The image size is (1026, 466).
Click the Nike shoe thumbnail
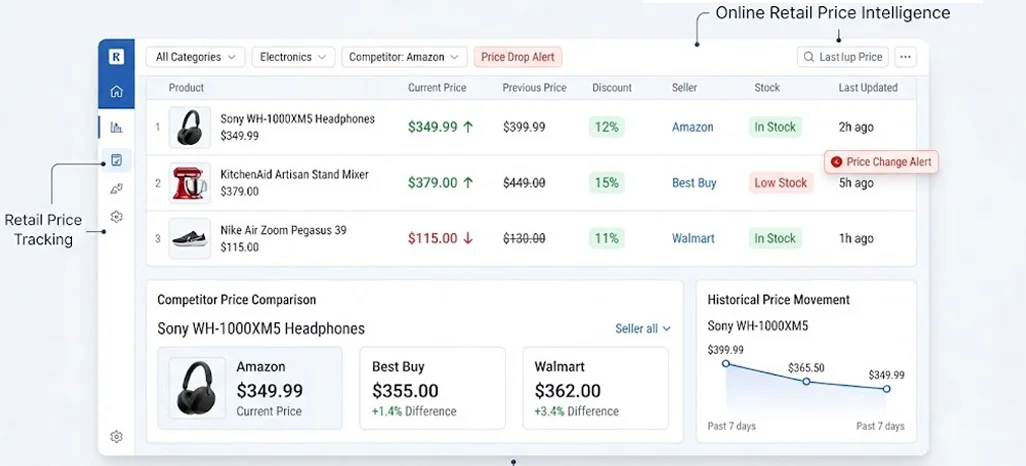tap(190, 238)
